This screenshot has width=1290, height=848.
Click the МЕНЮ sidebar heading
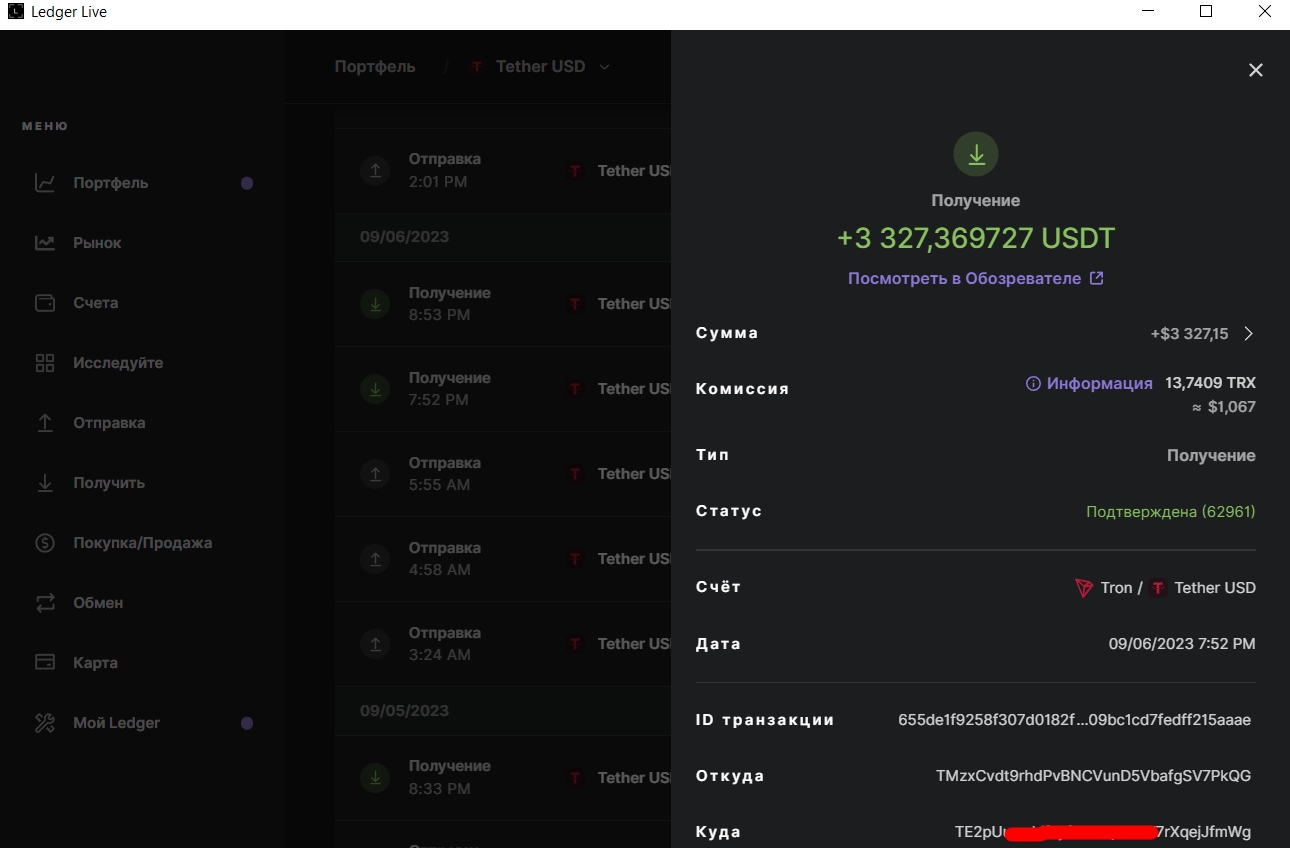[x=45, y=126]
